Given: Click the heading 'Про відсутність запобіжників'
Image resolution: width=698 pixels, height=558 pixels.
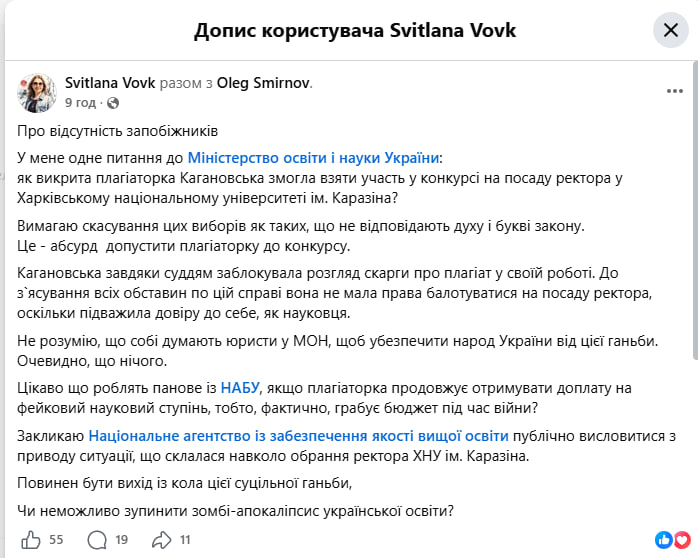Looking at the screenshot, I should coord(118,131).
